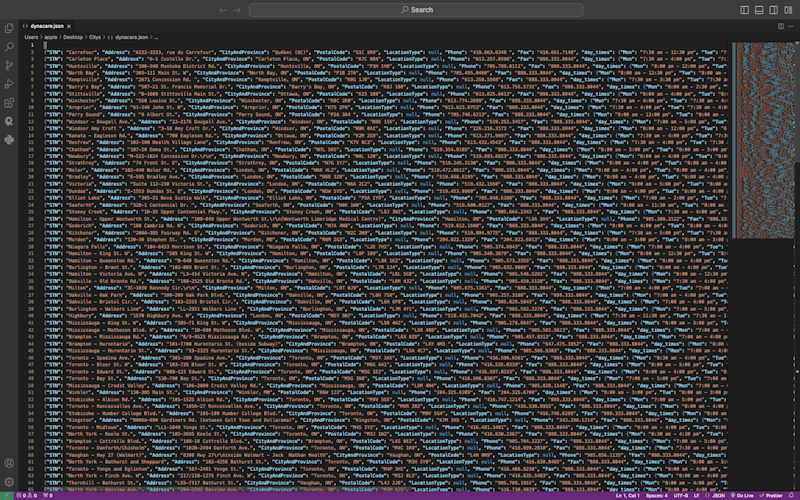Split the editor to the right
Screen dimensions: 800x500
coord(781,26)
